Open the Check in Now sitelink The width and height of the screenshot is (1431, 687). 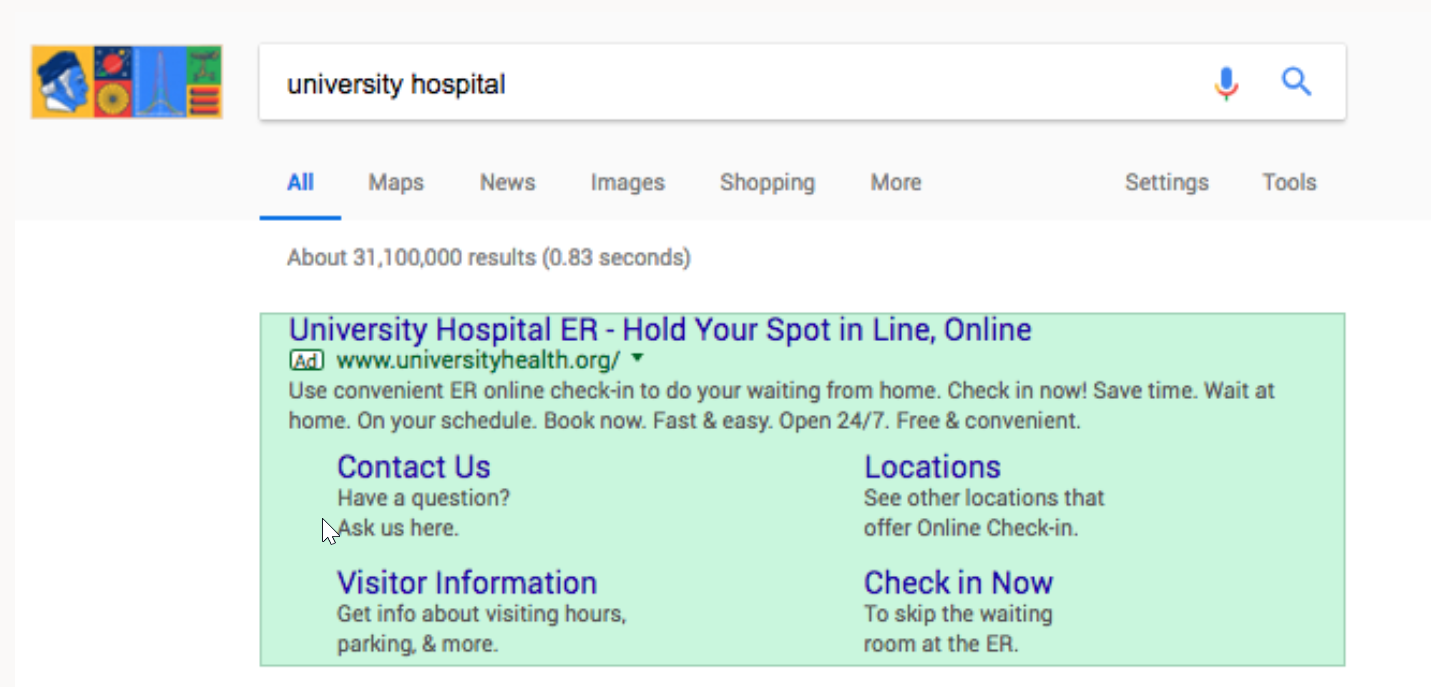958,582
